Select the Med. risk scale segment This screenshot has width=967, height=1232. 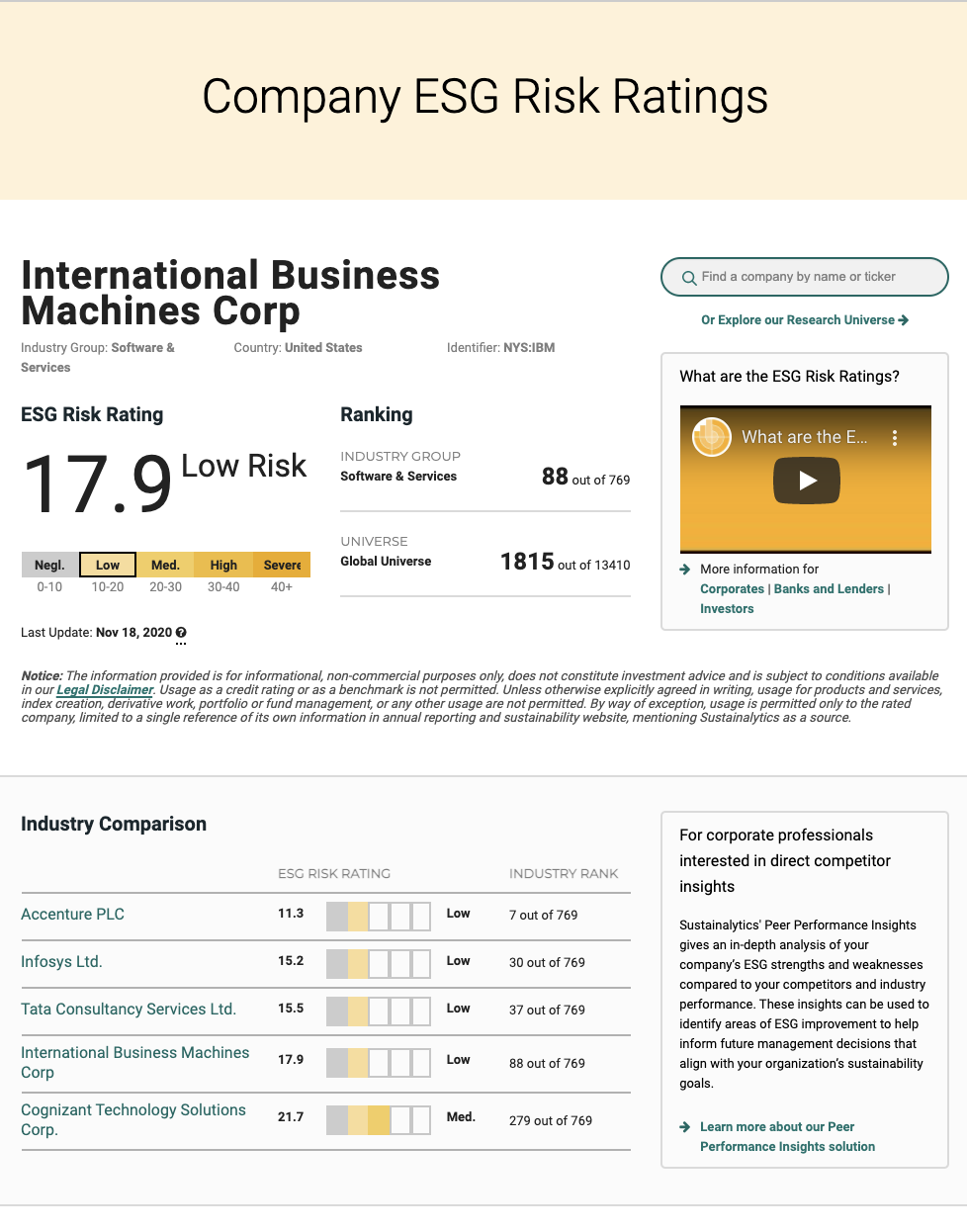tap(165, 565)
